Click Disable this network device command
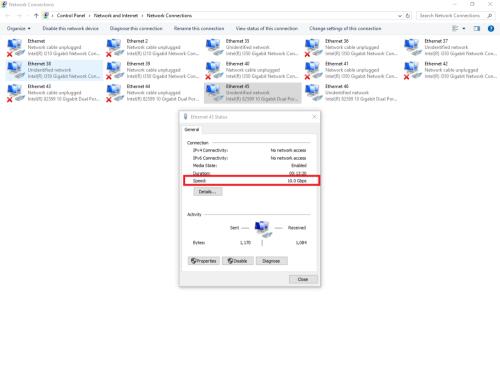 [x=71, y=29]
